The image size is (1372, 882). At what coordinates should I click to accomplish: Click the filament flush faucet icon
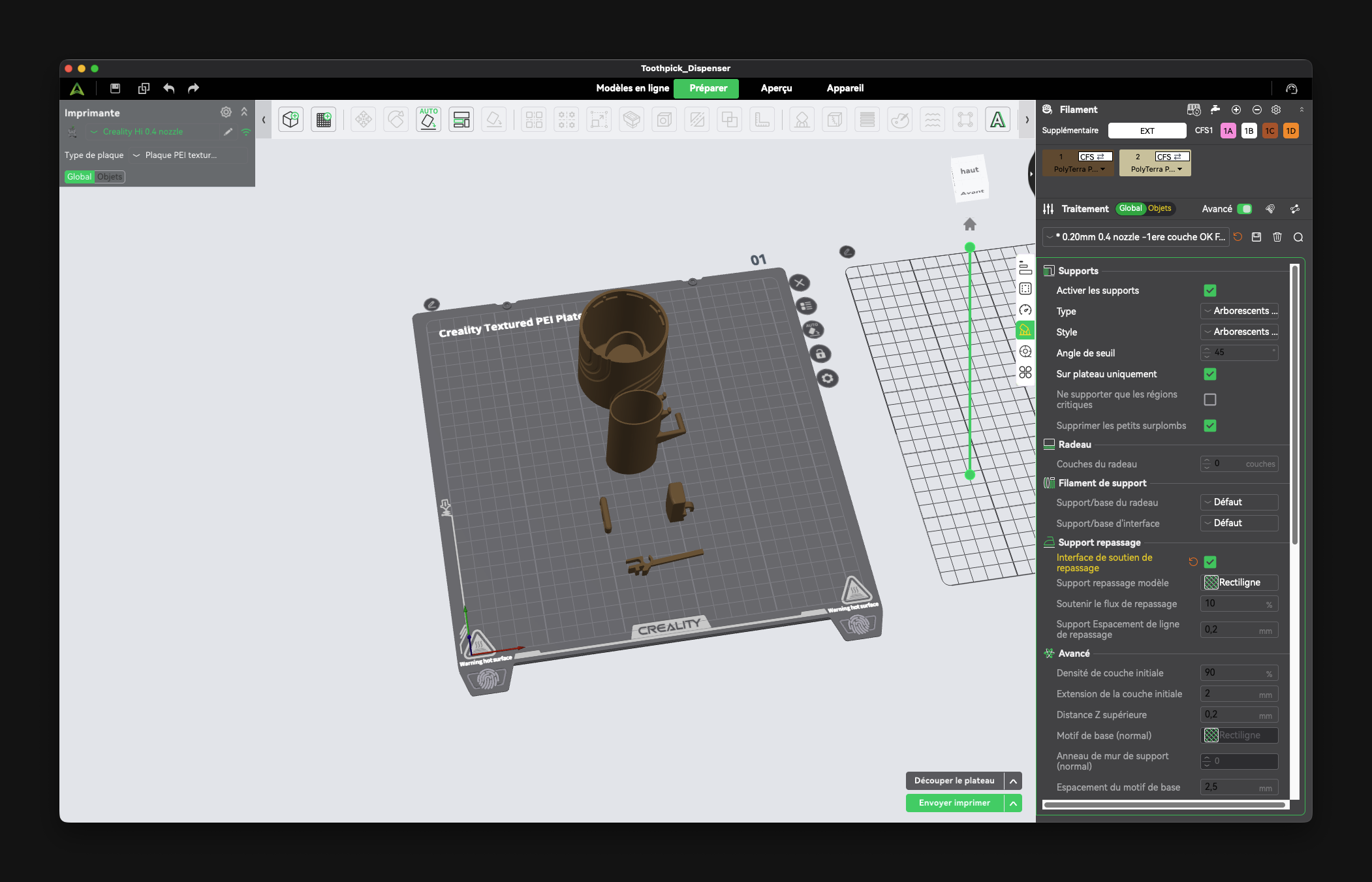point(1215,110)
